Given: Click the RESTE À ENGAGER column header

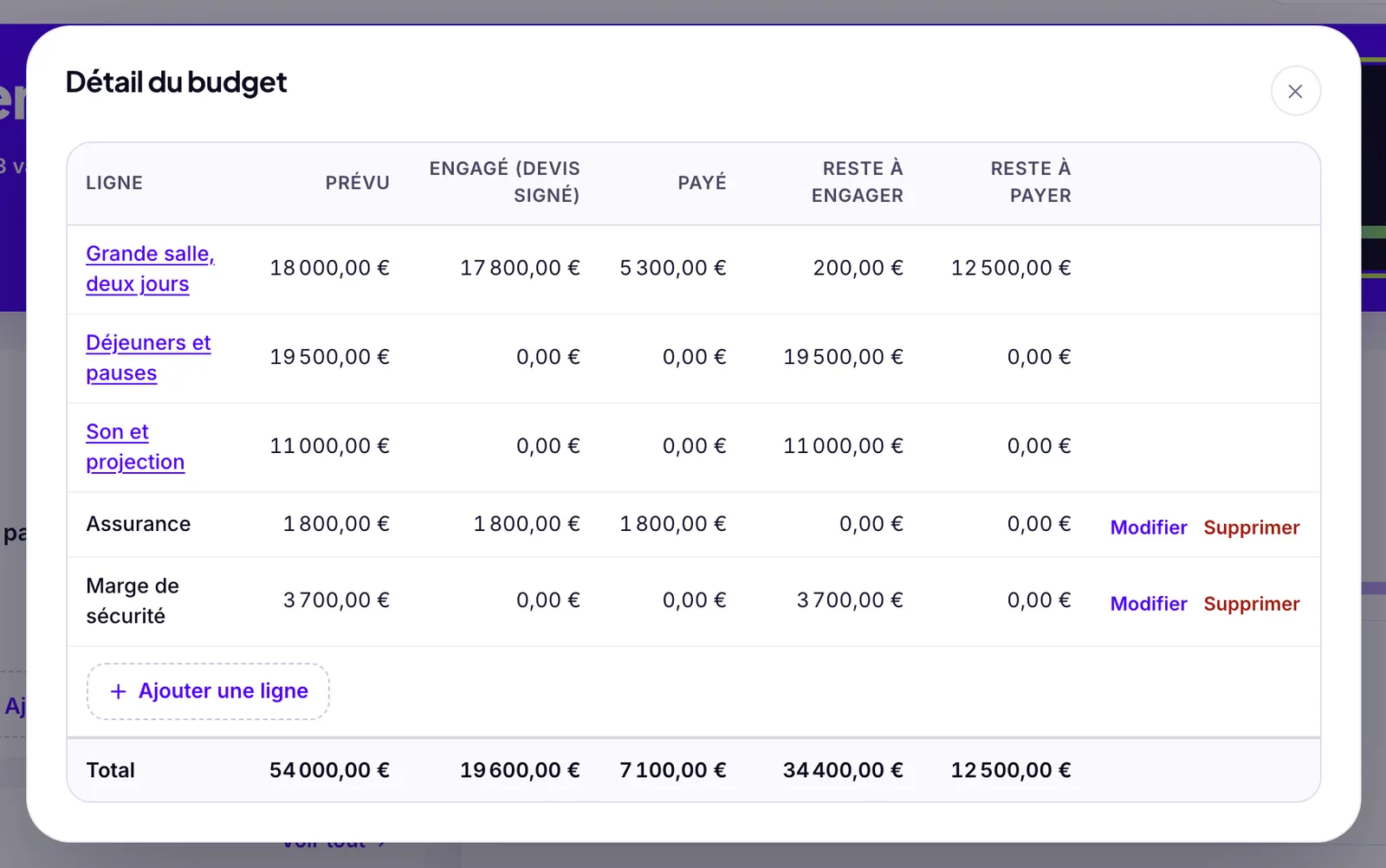Looking at the screenshot, I should [857, 182].
